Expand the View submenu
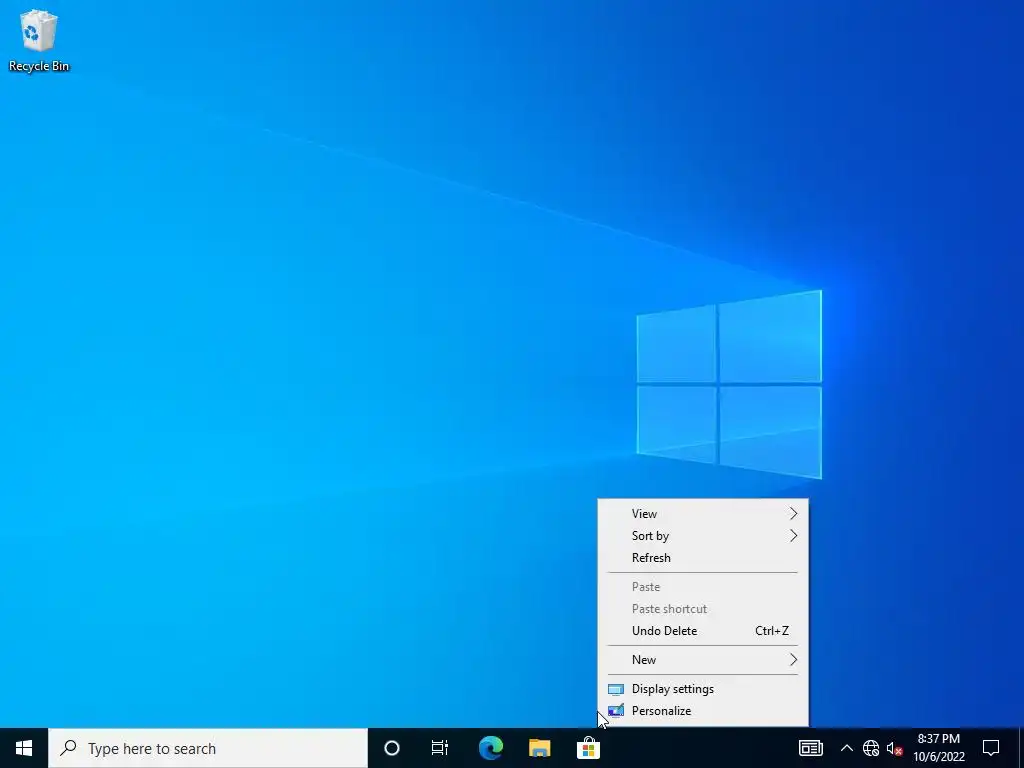The height and width of the screenshot is (768, 1024). pos(703,513)
